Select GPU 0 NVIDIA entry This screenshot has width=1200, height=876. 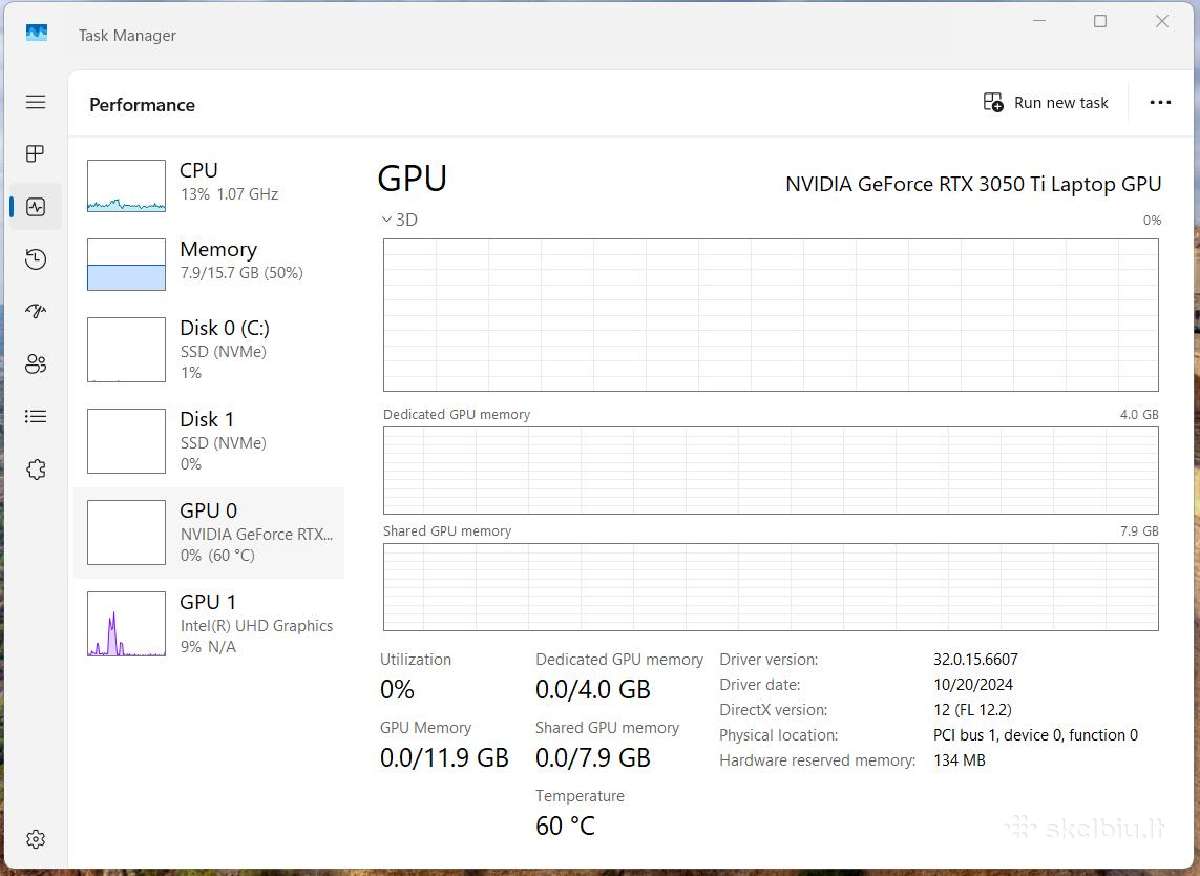point(208,533)
